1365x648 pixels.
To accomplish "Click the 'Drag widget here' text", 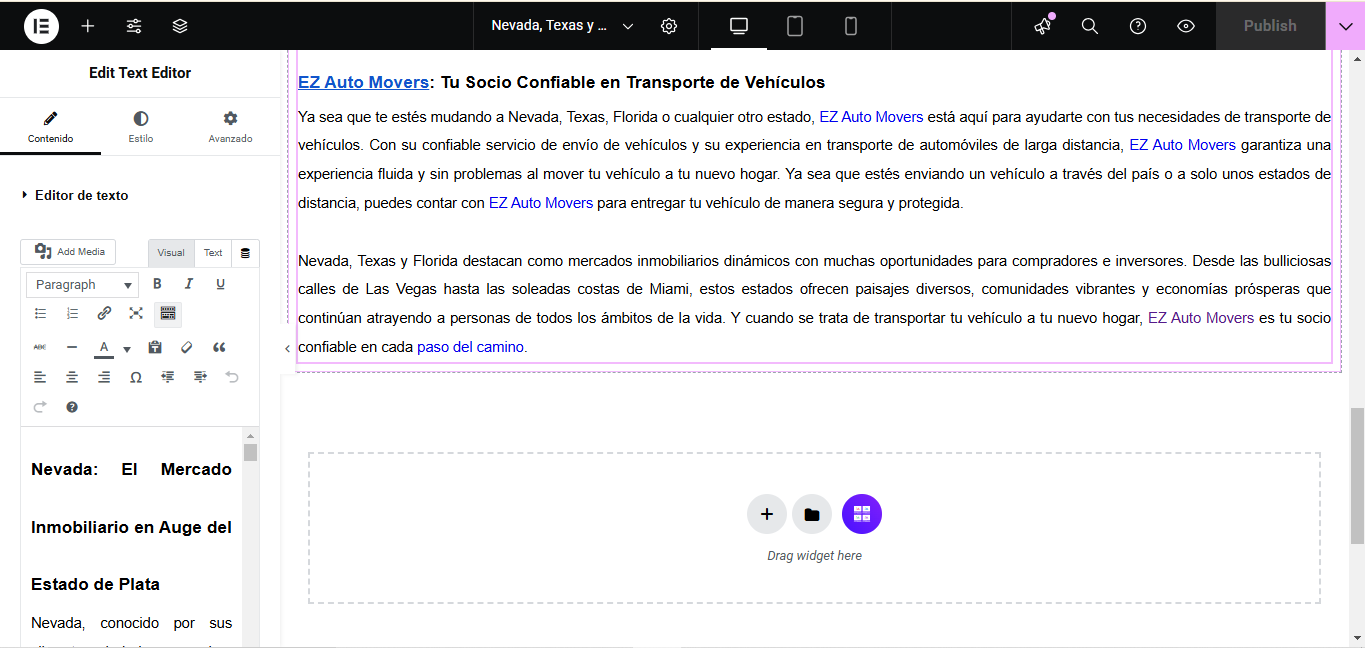I will click(814, 556).
